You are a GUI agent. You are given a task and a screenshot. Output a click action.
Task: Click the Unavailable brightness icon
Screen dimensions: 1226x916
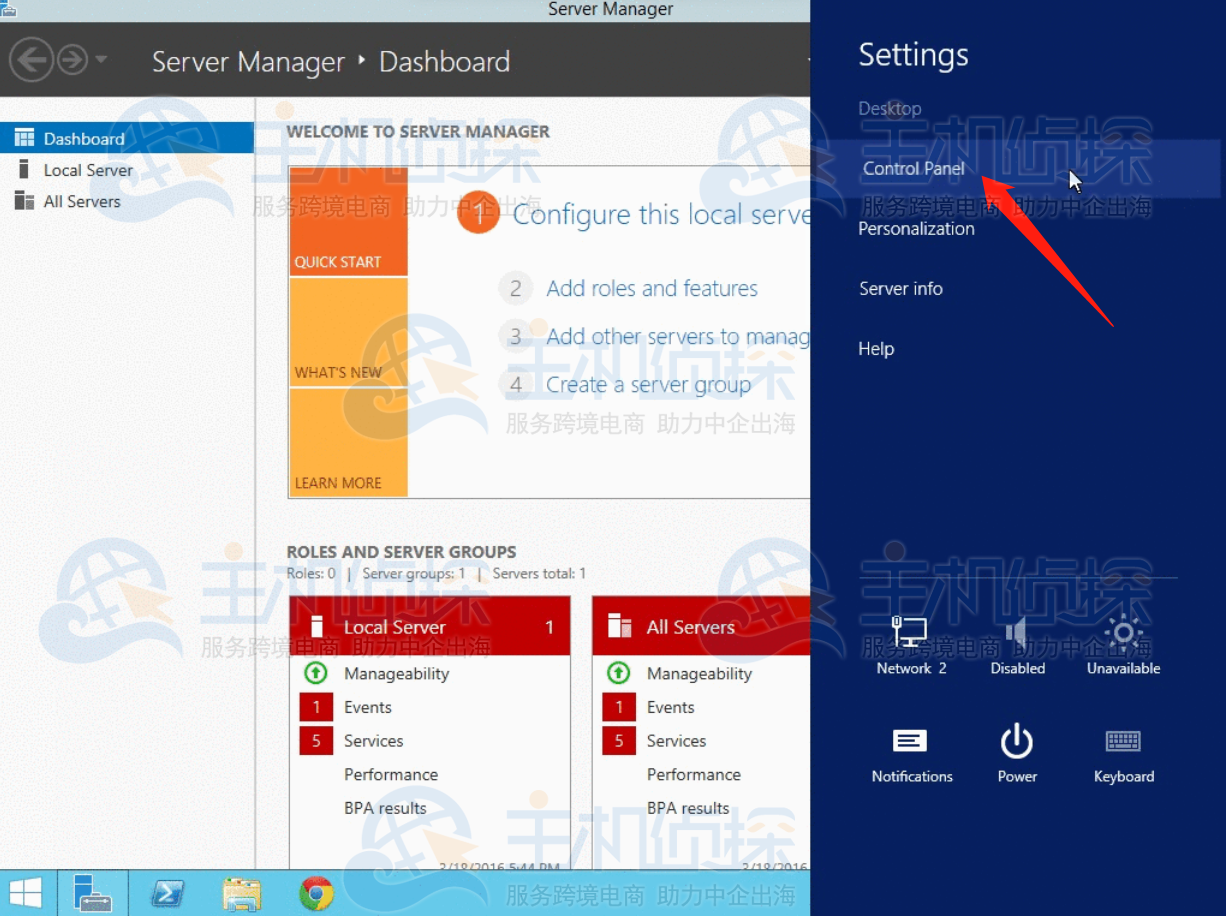1123,634
